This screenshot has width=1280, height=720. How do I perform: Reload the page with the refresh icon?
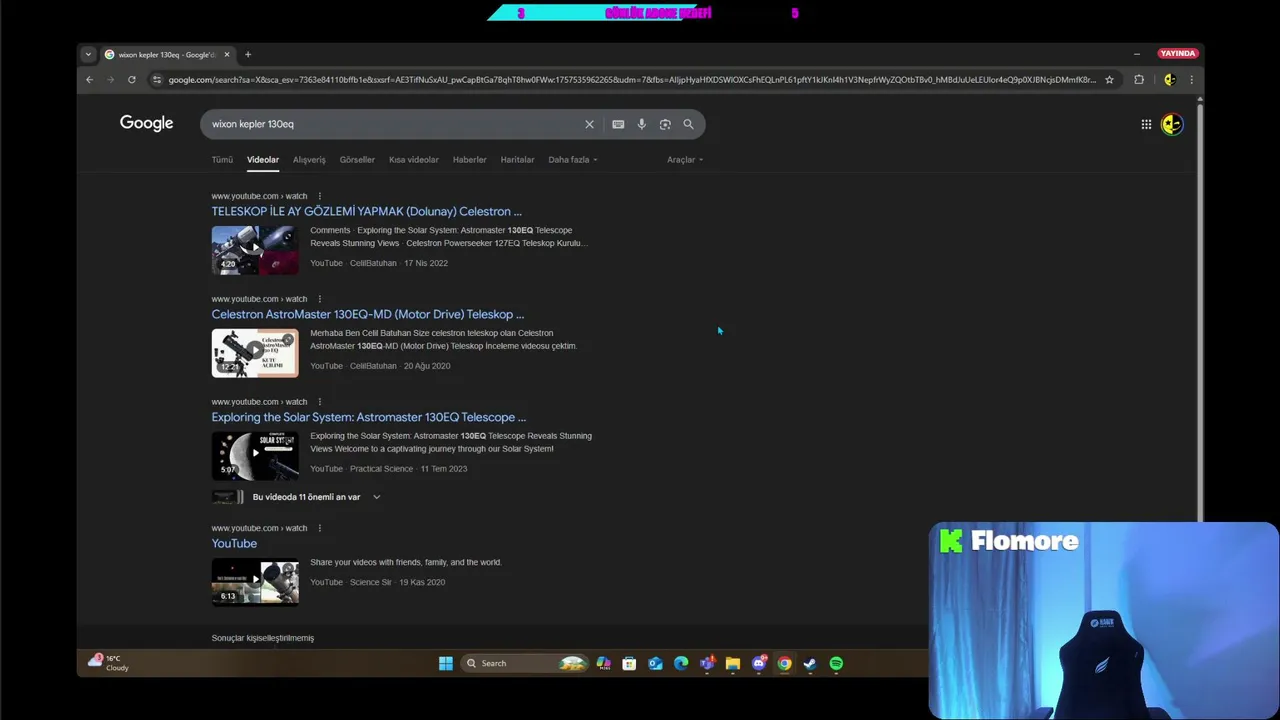coord(131,80)
